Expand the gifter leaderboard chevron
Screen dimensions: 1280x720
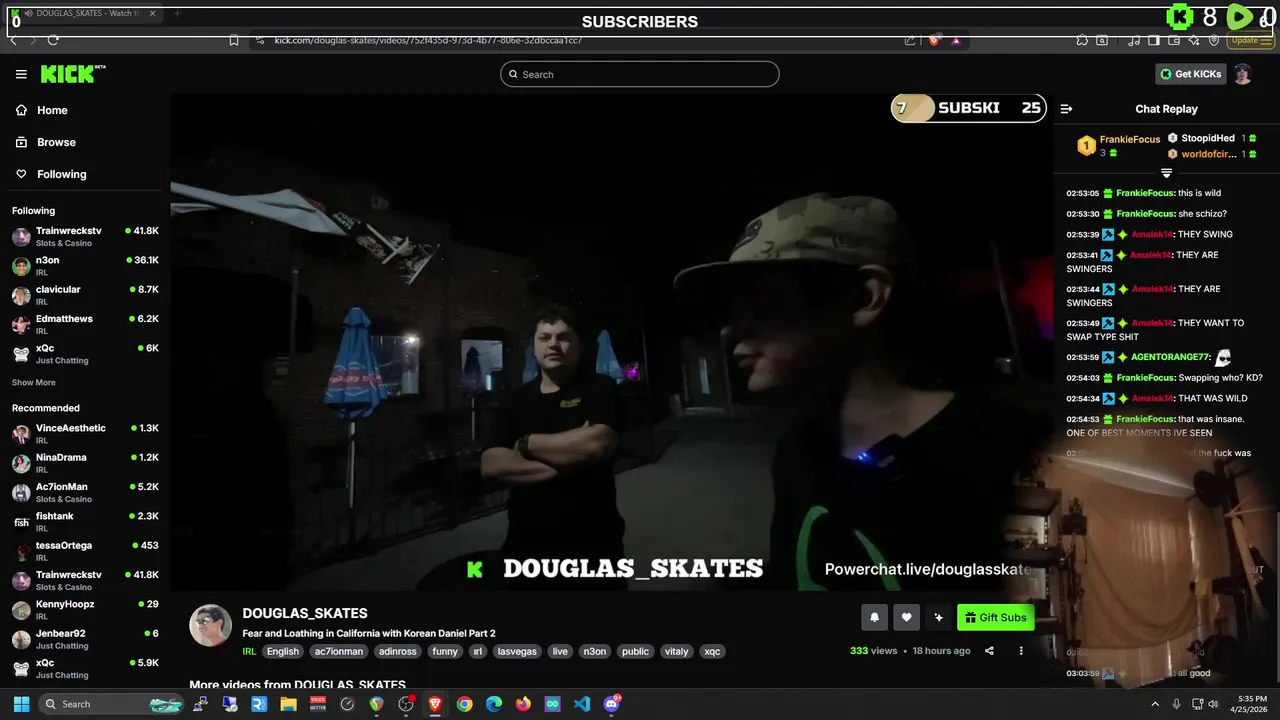point(1166,173)
